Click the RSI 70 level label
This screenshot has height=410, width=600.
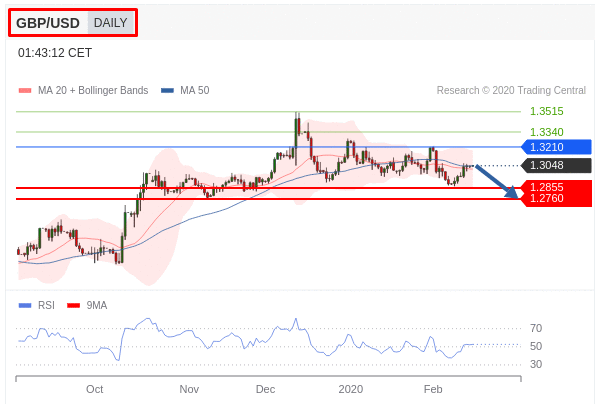(536, 328)
